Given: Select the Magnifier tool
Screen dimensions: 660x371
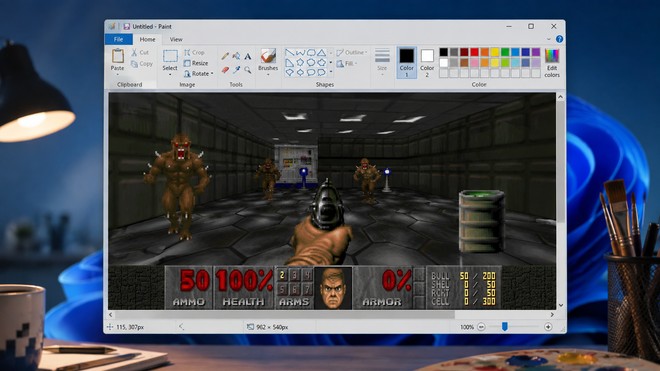Looking at the screenshot, I should [248, 70].
